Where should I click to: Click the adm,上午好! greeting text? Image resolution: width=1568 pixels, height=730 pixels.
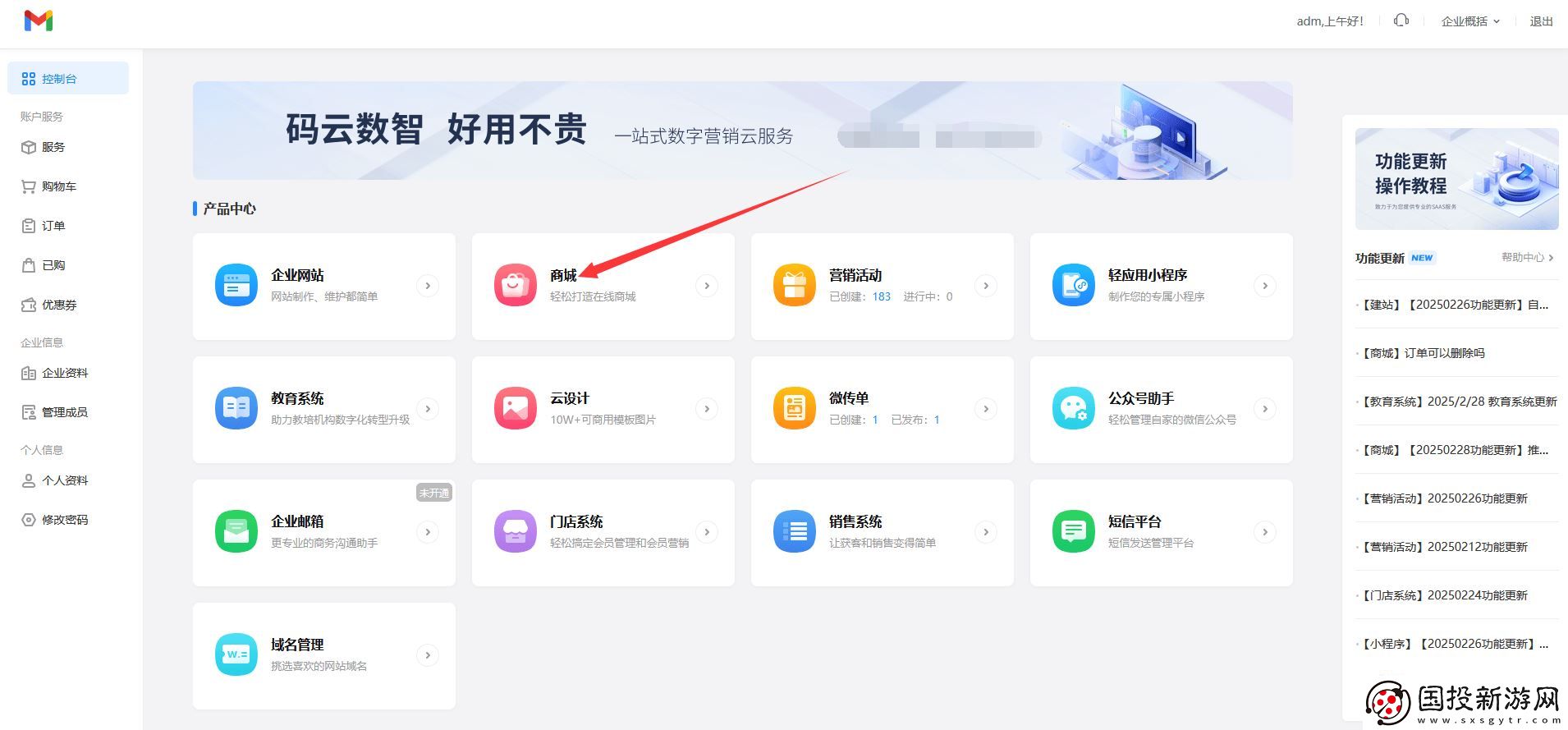click(1330, 21)
